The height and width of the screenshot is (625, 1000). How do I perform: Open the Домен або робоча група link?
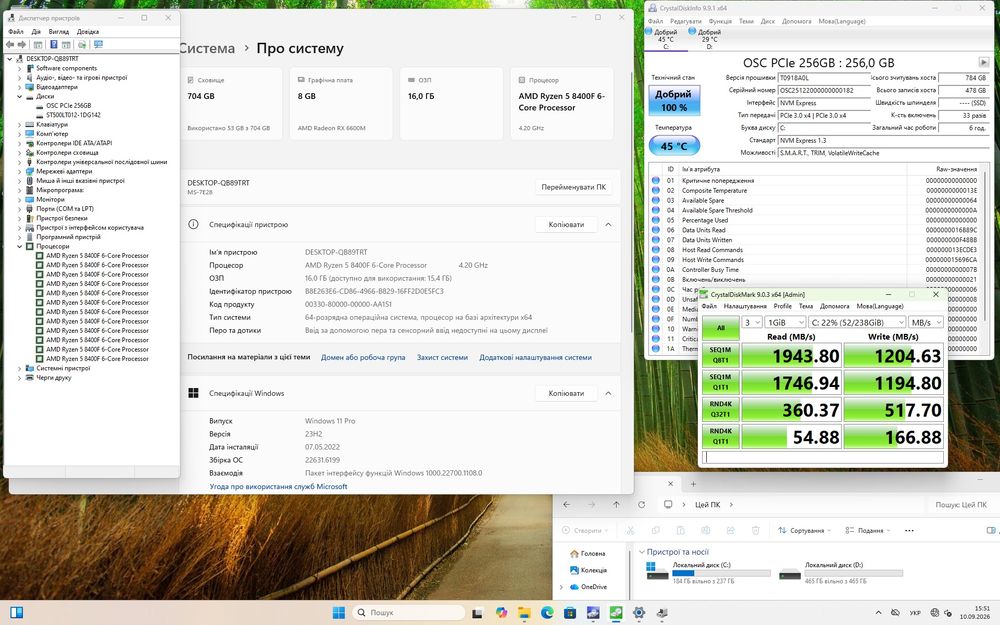[x=363, y=357]
